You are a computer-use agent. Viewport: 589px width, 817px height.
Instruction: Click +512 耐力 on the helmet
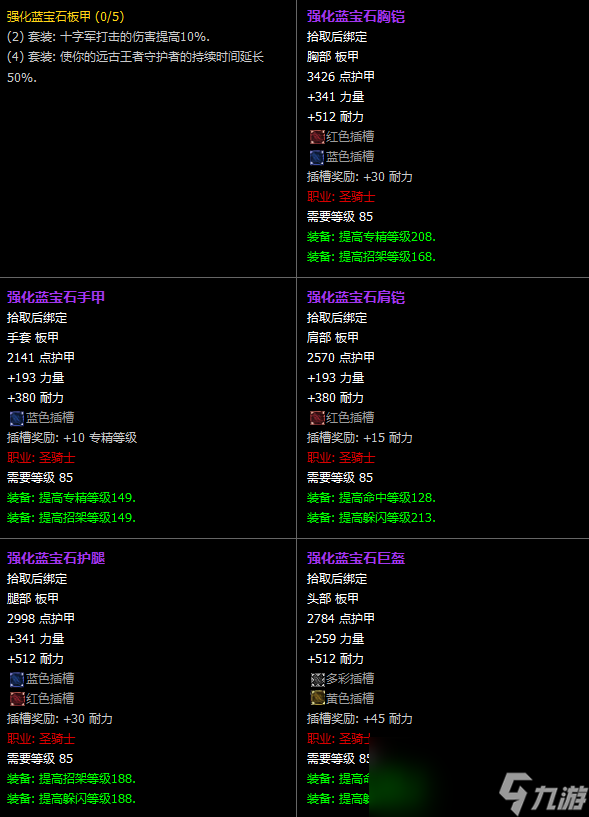335,659
